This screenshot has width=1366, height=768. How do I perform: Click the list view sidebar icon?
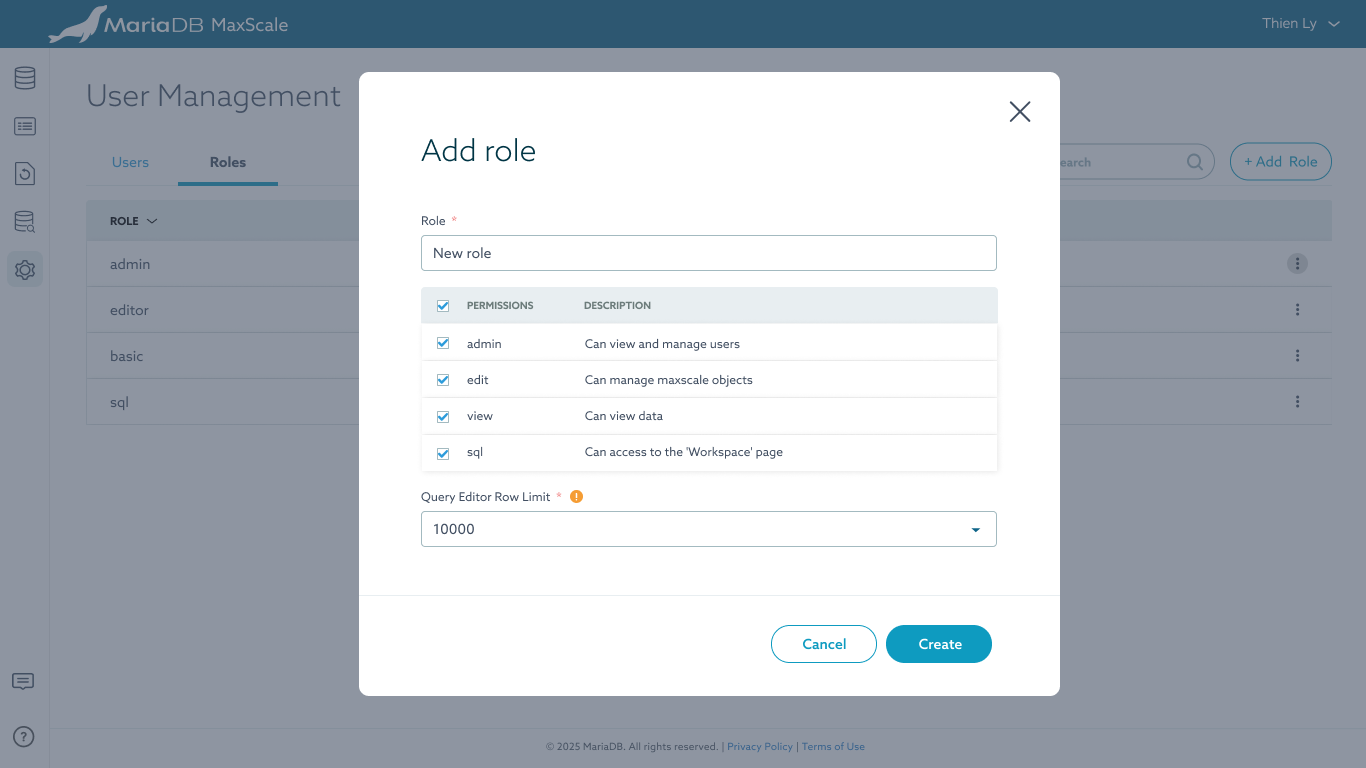click(x=25, y=126)
